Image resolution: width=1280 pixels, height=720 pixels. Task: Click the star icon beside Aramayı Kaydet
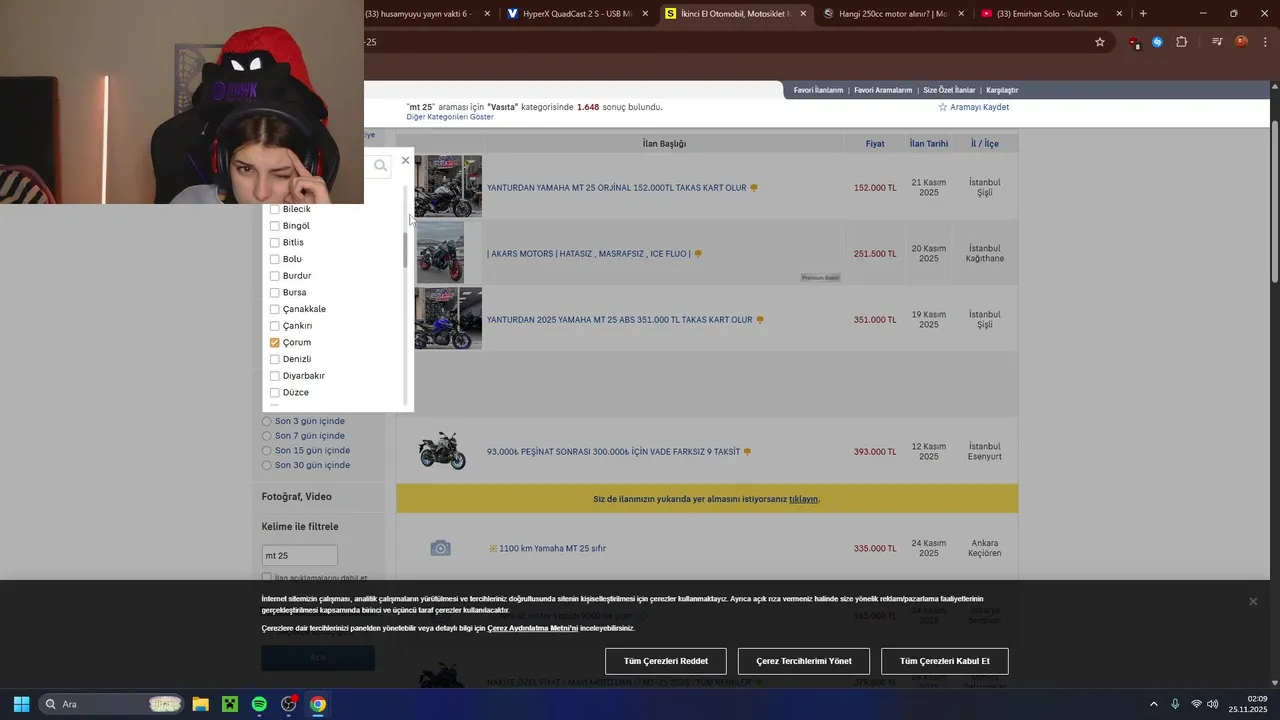point(942,107)
